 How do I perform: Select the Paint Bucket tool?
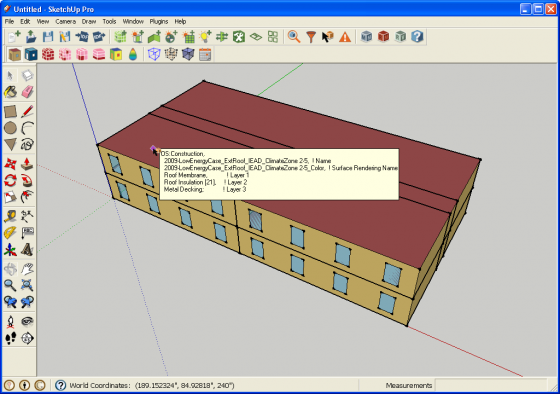tap(10, 92)
